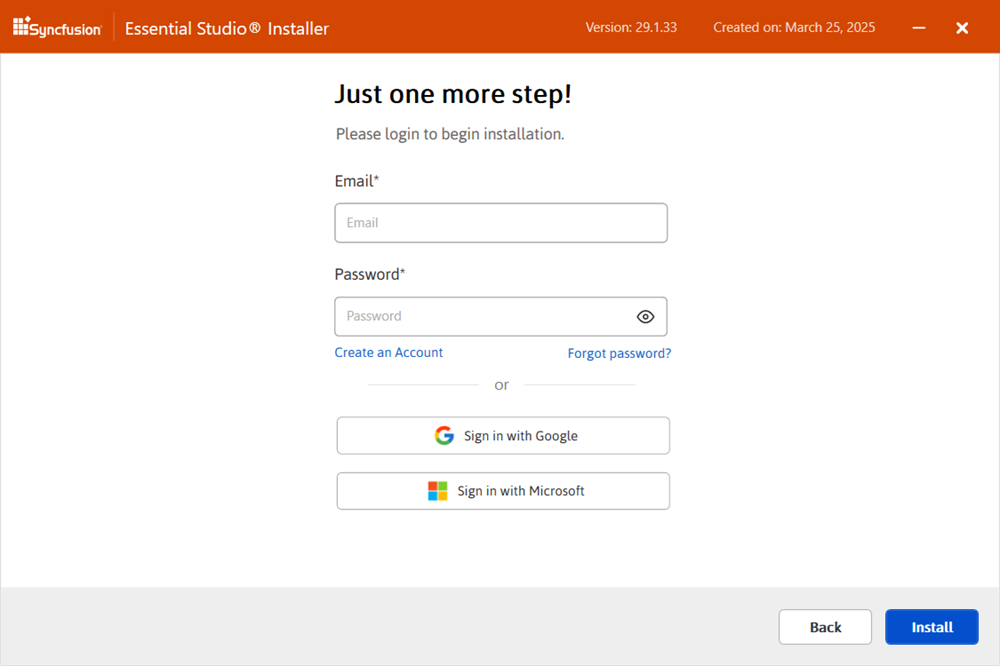The image size is (1000, 666).
Task: Focus the Email input field
Action: click(x=501, y=223)
